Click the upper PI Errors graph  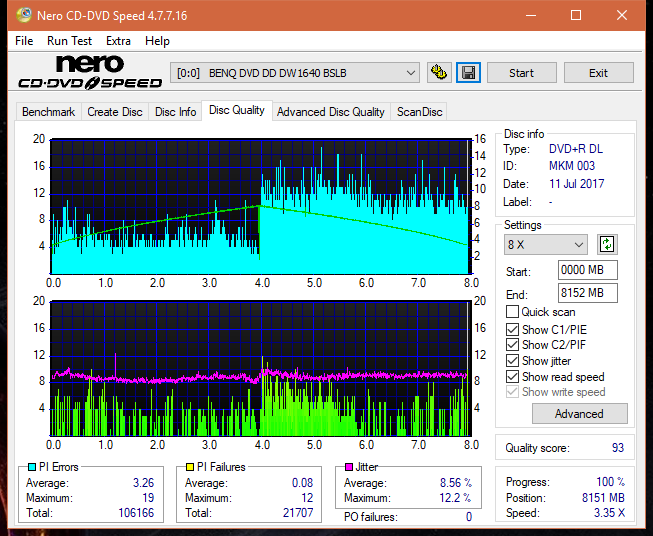click(x=261, y=206)
